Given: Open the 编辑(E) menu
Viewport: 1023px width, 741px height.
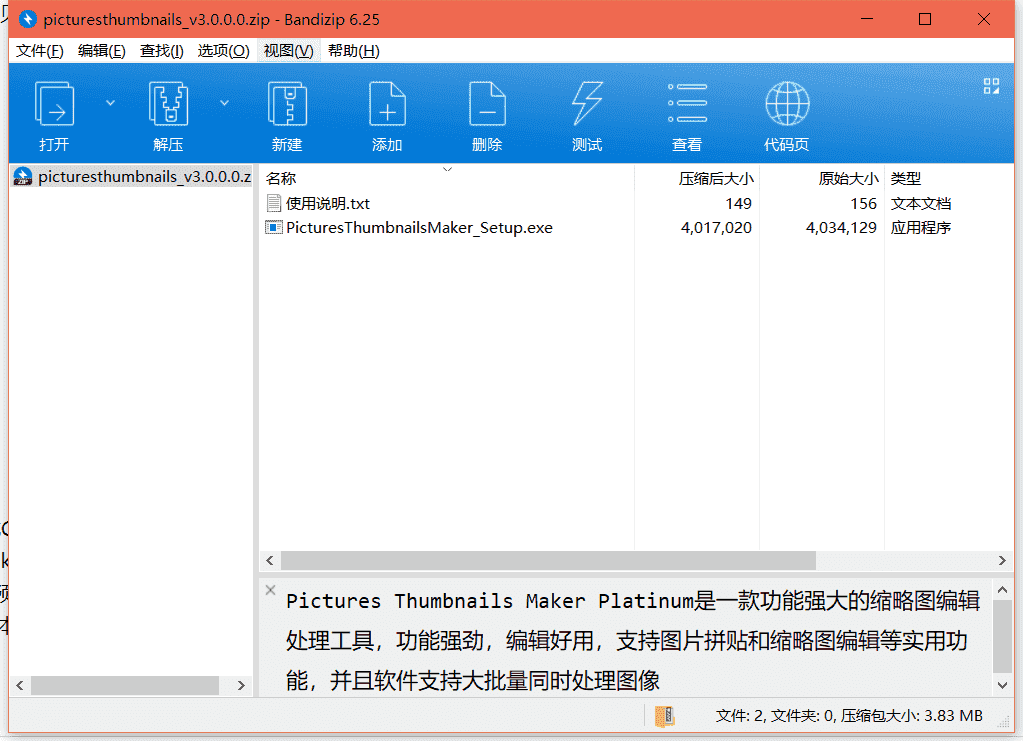Looking at the screenshot, I should click(x=101, y=51).
